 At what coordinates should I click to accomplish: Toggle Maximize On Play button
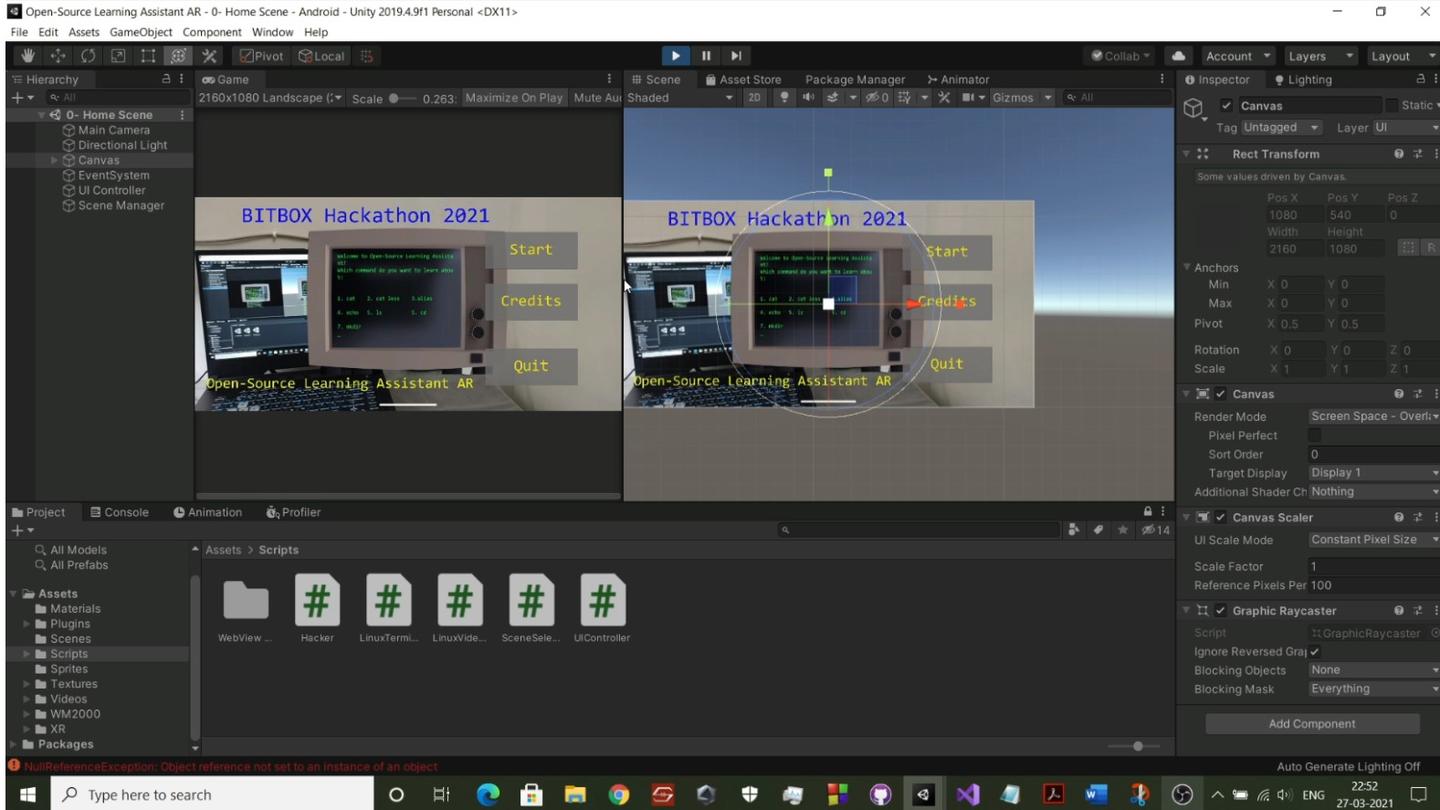[x=514, y=97]
